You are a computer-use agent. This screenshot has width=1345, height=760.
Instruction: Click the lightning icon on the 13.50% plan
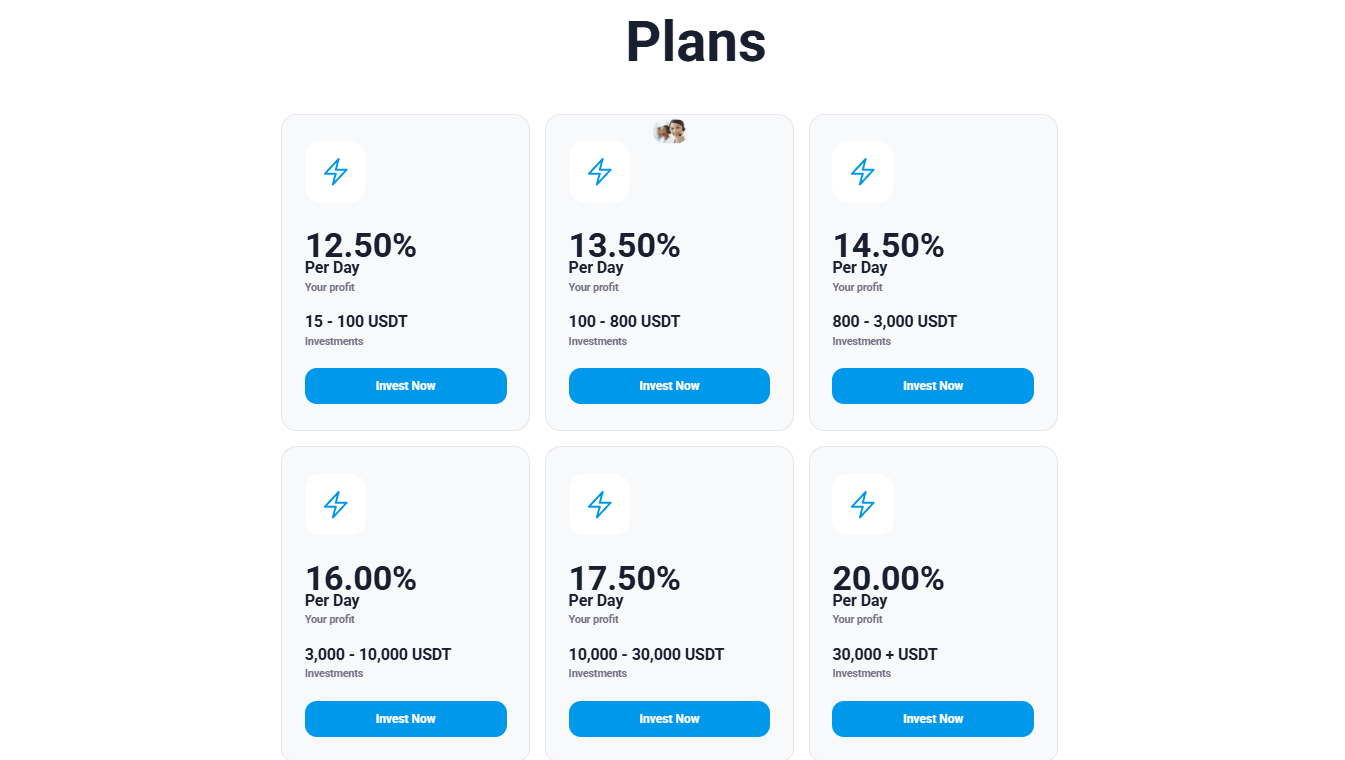pos(600,172)
